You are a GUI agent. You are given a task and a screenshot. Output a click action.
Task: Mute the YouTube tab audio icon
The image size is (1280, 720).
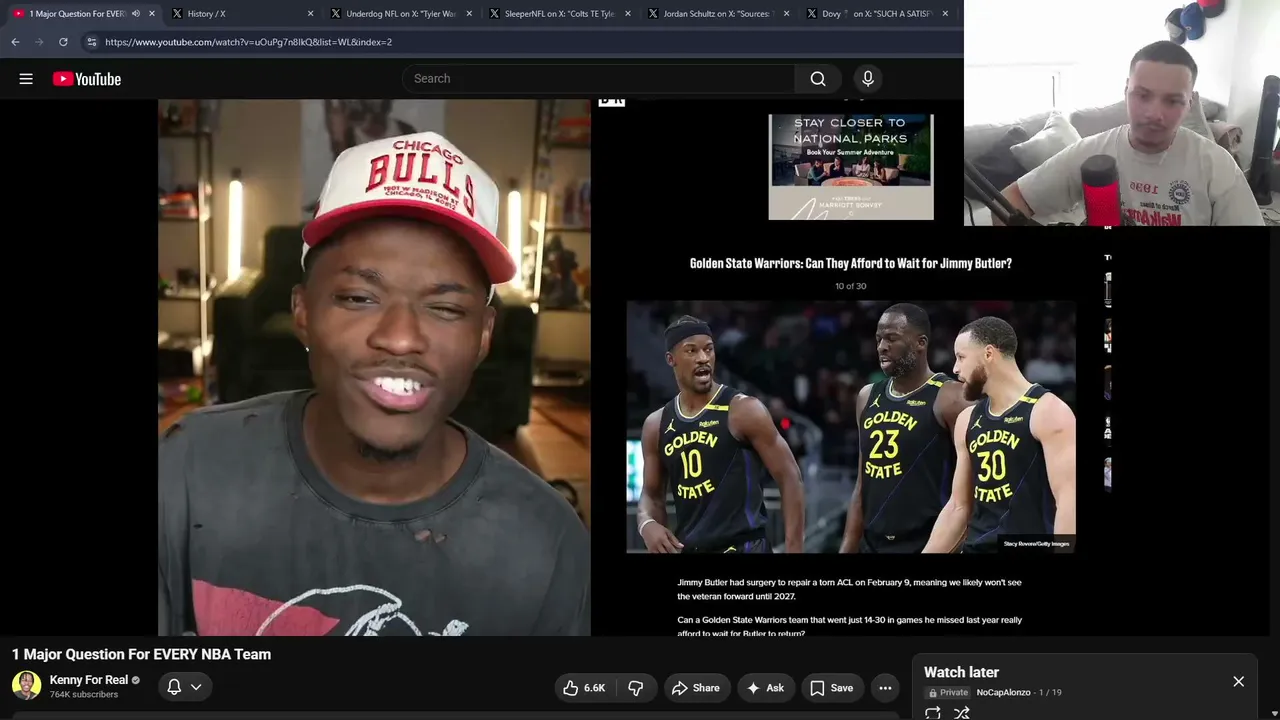tap(136, 14)
